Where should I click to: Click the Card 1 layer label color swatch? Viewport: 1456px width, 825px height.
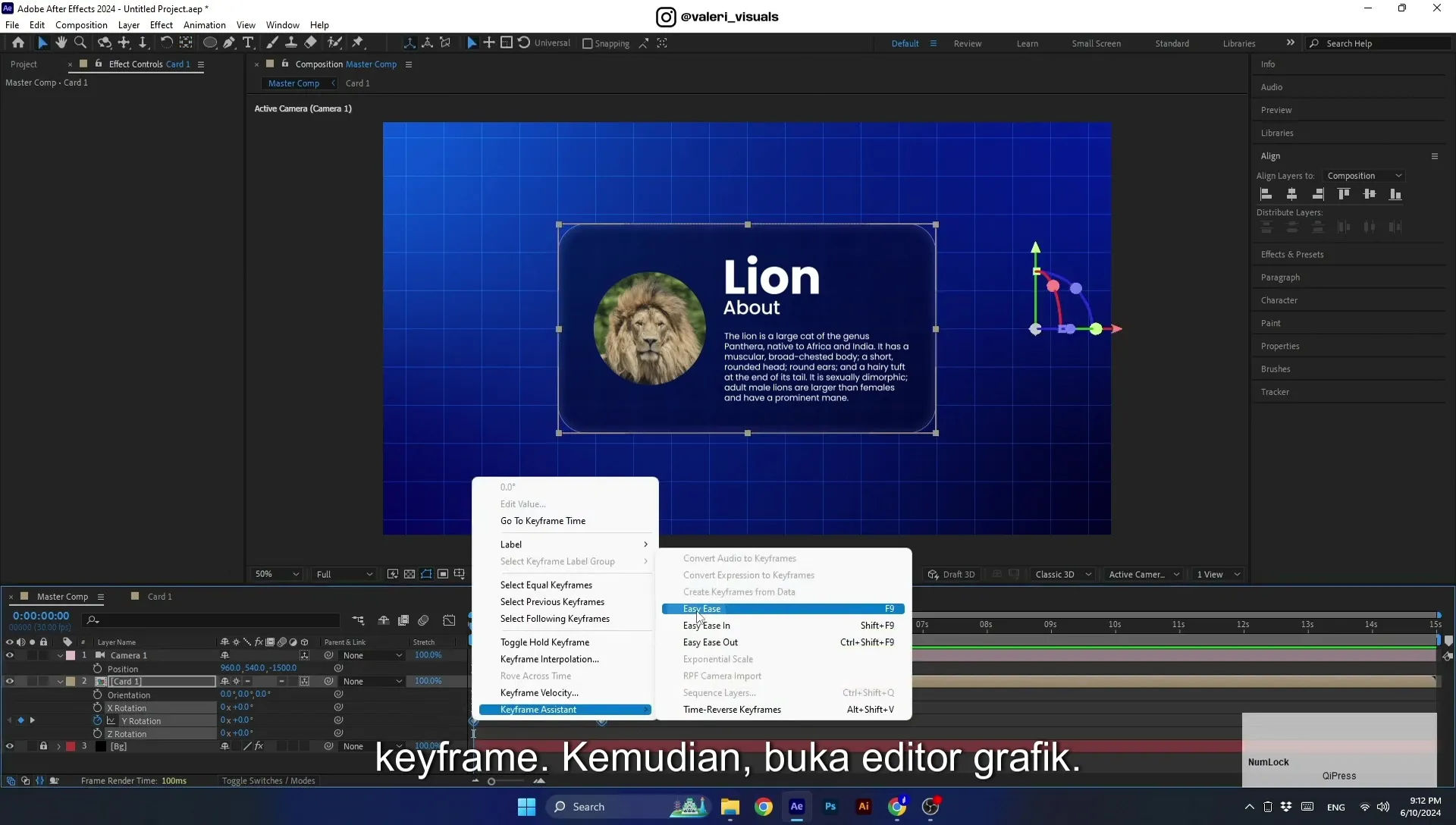(71, 682)
